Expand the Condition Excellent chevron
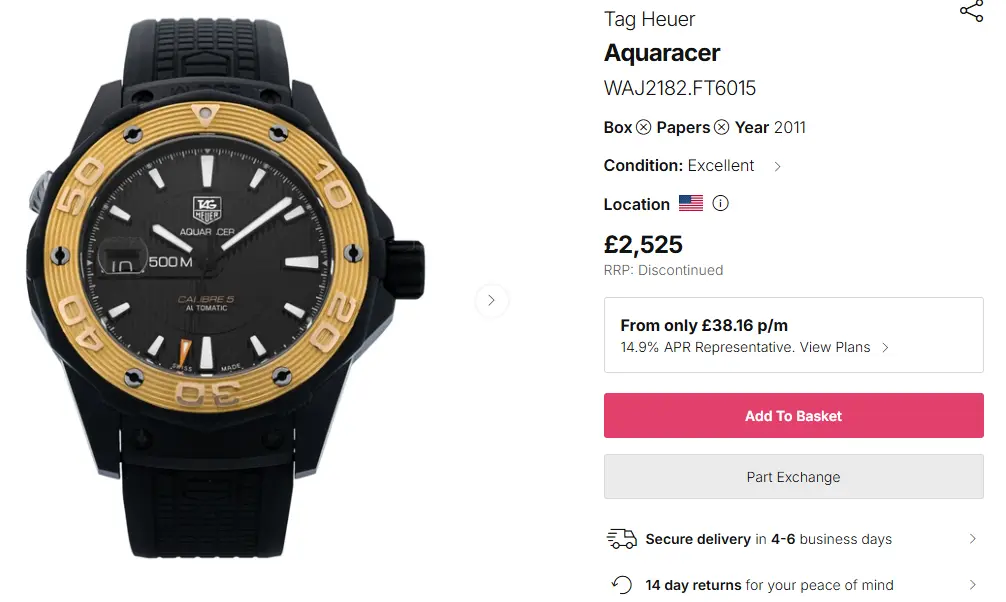 [x=778, y=166]
